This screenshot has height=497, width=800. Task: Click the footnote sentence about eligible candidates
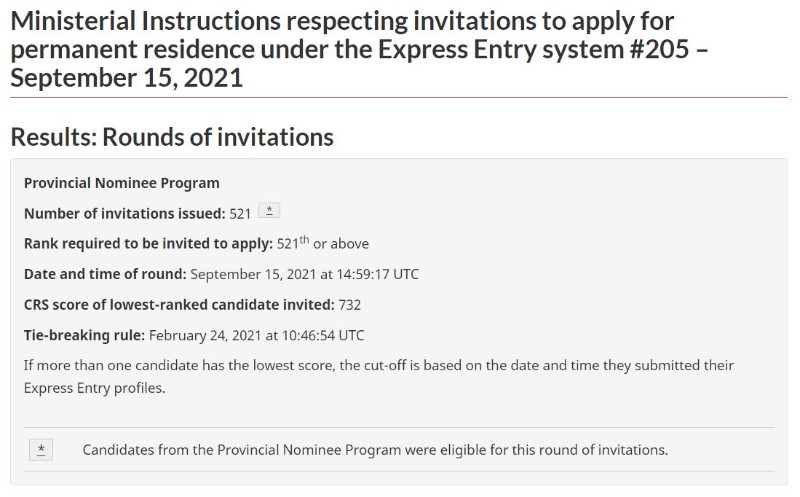click(x=375, y=450)
